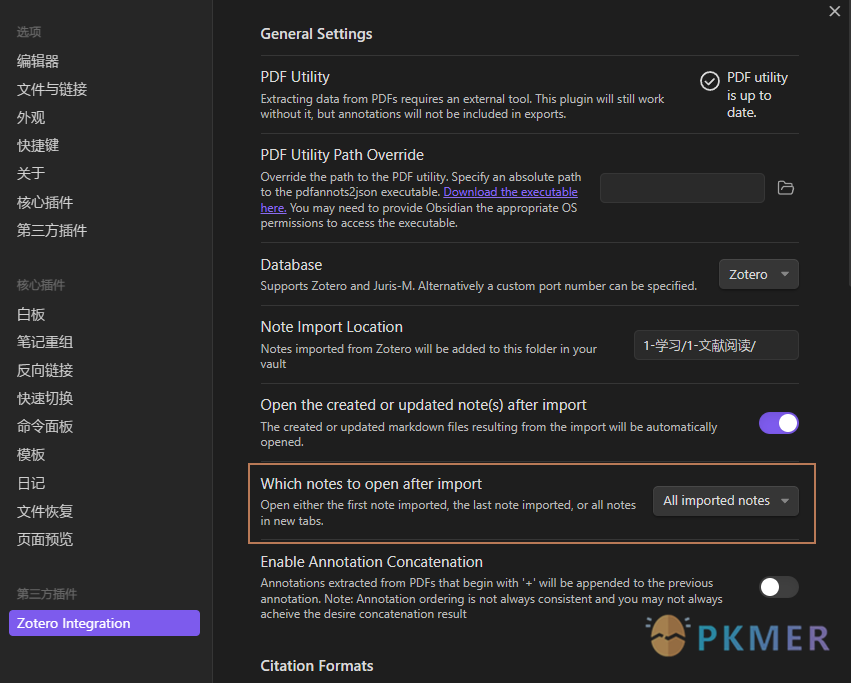Click the folder browse icon for PDF utility path
The image size is (851, 683).
pyautogui.click(x=785, y=188)
